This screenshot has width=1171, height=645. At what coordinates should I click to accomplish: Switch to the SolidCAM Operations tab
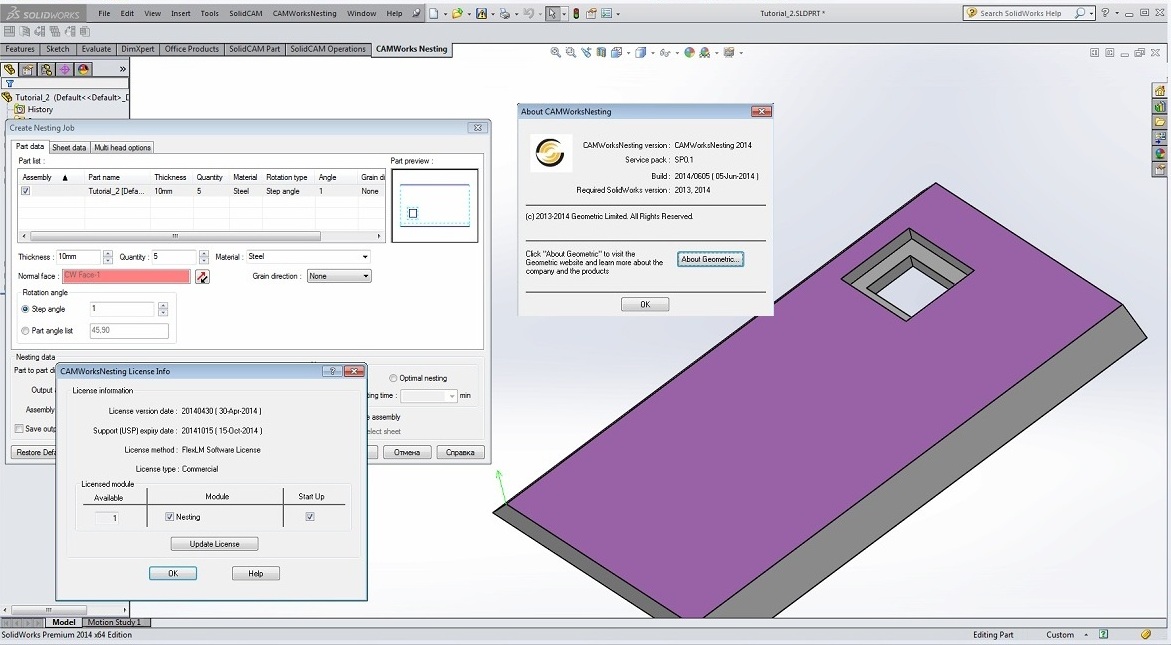tap(328, 49)
